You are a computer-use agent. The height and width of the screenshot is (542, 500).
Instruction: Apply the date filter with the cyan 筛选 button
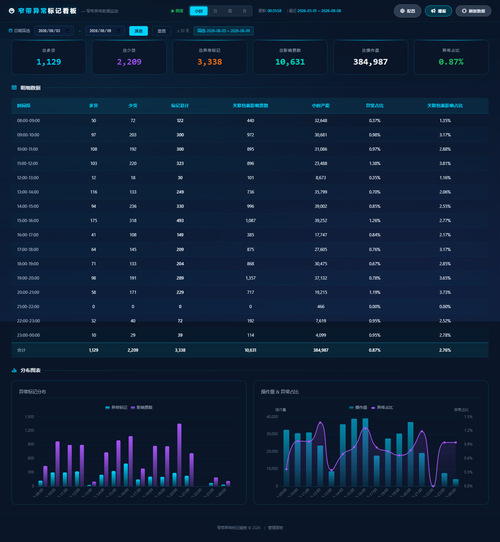[x=138, y=31]
